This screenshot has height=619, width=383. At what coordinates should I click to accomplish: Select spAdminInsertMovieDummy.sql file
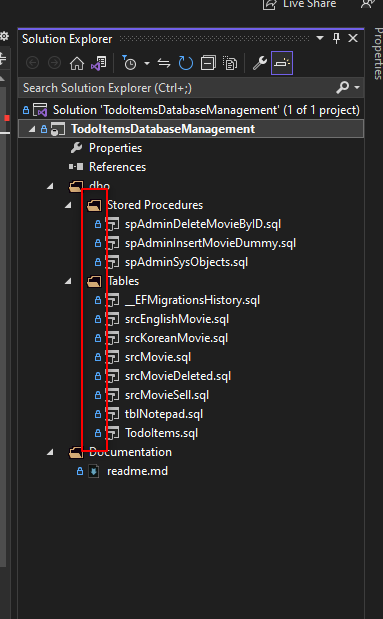click(x=210, y=243)
